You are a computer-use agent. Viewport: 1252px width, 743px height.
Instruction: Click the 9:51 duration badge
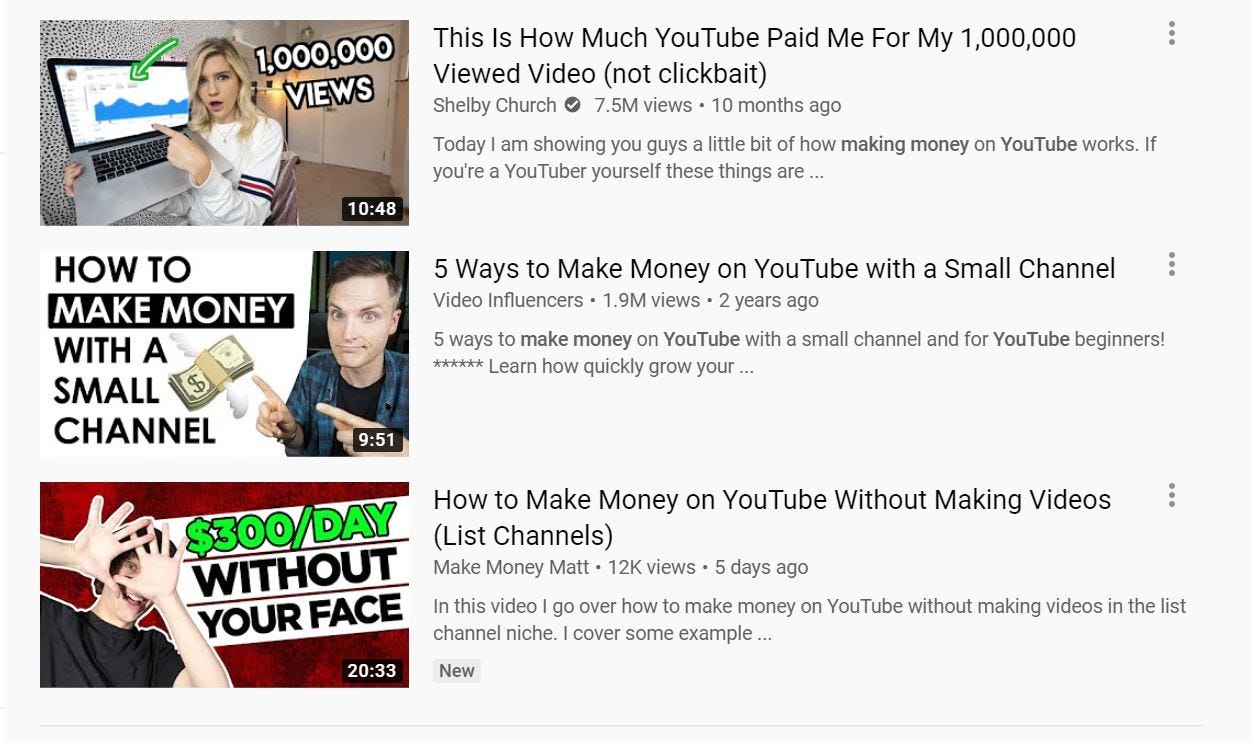tap(376, 440)
